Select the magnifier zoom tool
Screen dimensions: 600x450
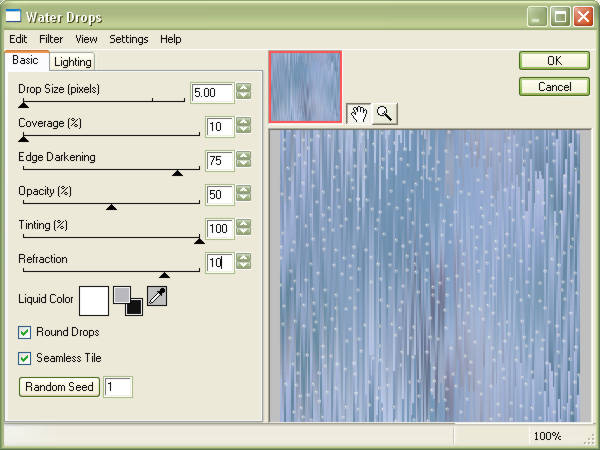point(385,114)
